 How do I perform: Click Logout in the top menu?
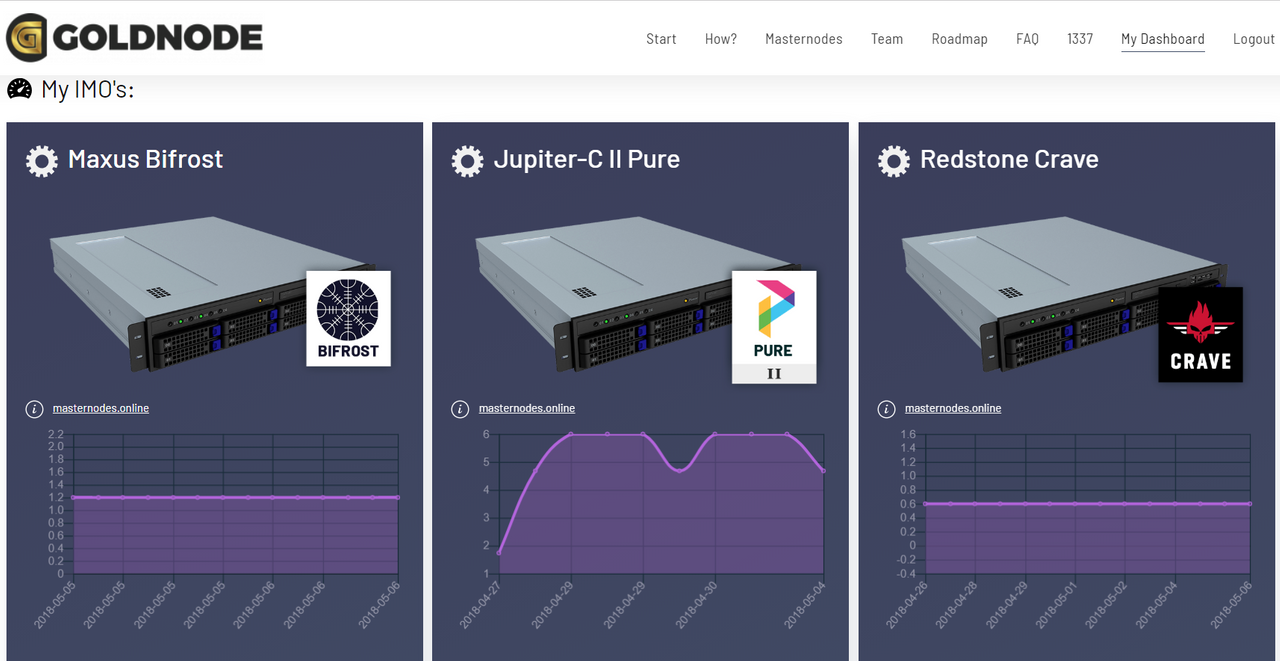[x=1254, y=39]
